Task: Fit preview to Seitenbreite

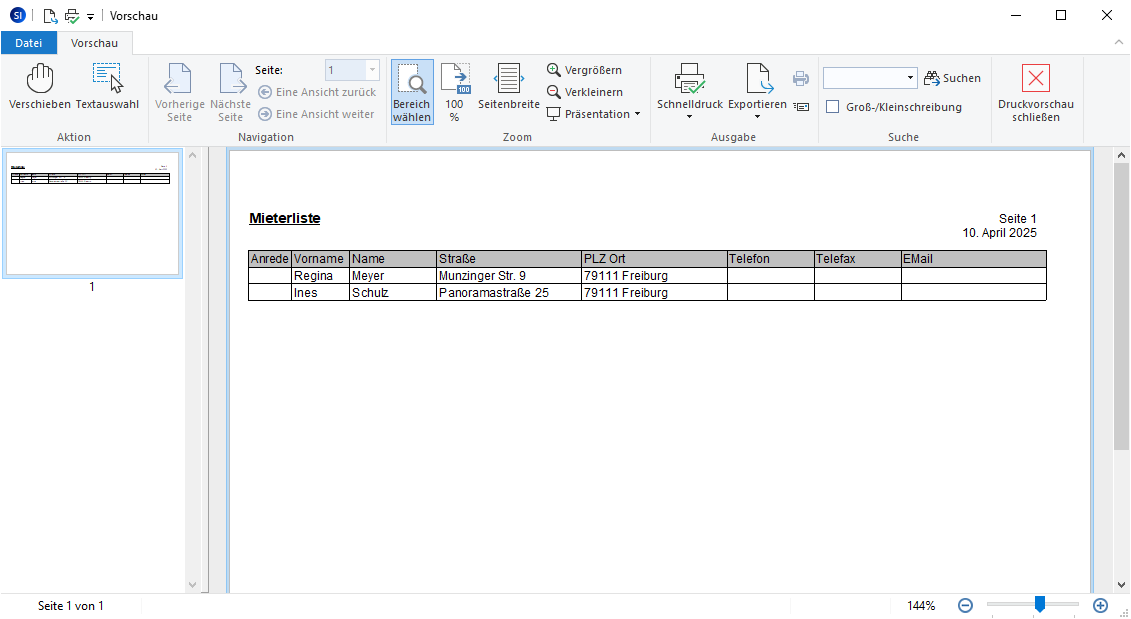Action: [x=508, y=87]
